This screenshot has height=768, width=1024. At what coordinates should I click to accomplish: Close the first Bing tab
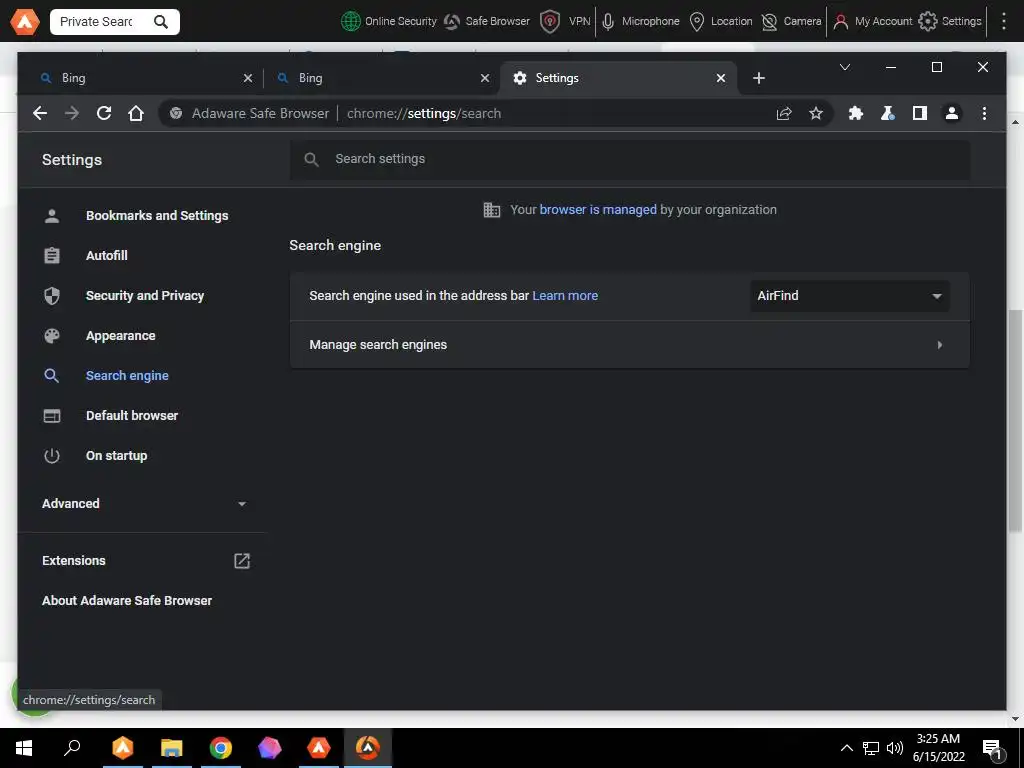(x=248, y=78)
